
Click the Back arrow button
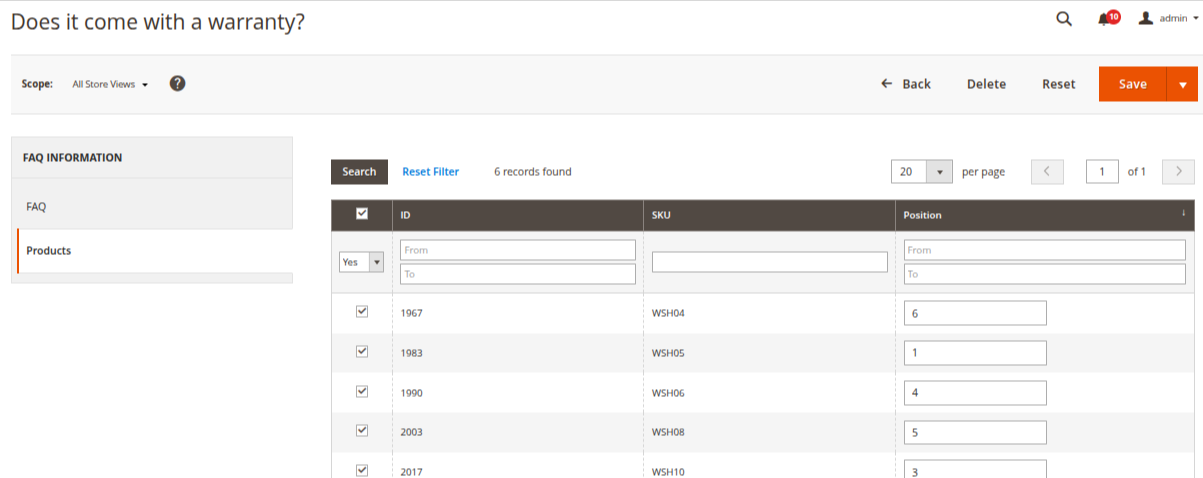coord(905,84)
